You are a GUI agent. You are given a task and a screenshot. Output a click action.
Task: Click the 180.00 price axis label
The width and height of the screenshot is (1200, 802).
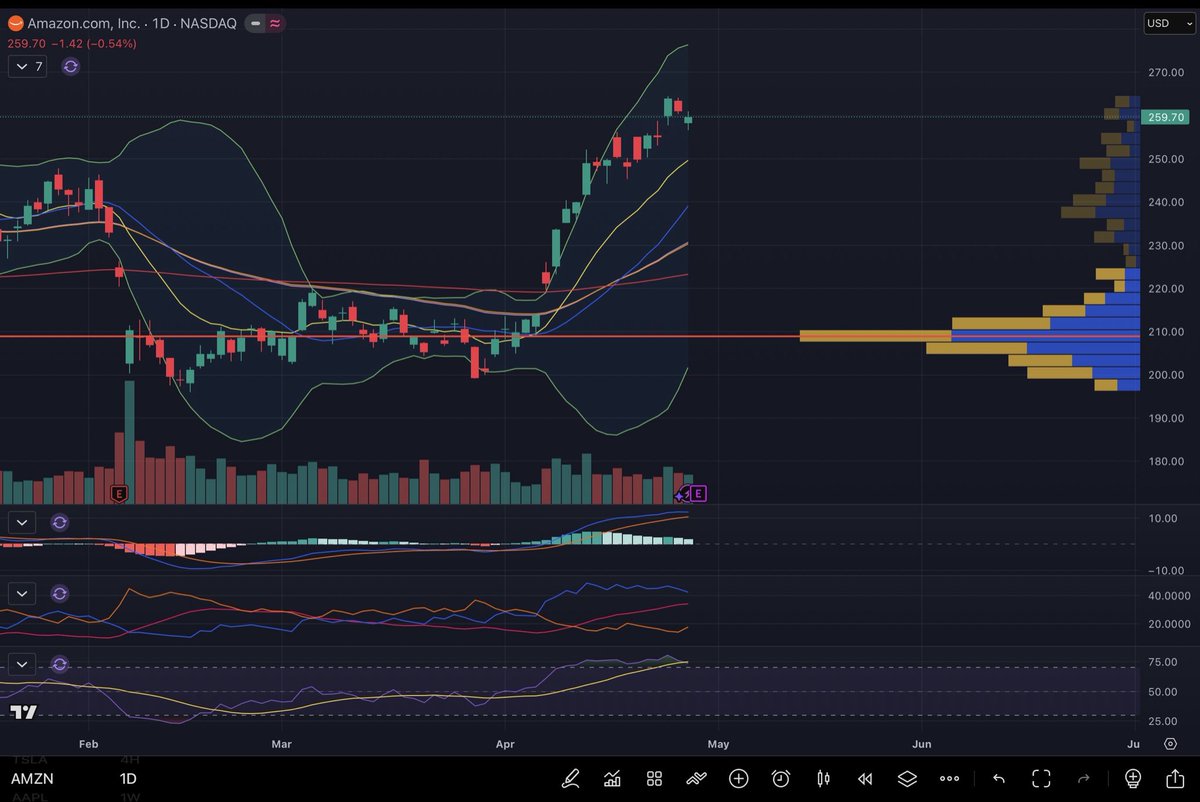(x=1166, y=462)
